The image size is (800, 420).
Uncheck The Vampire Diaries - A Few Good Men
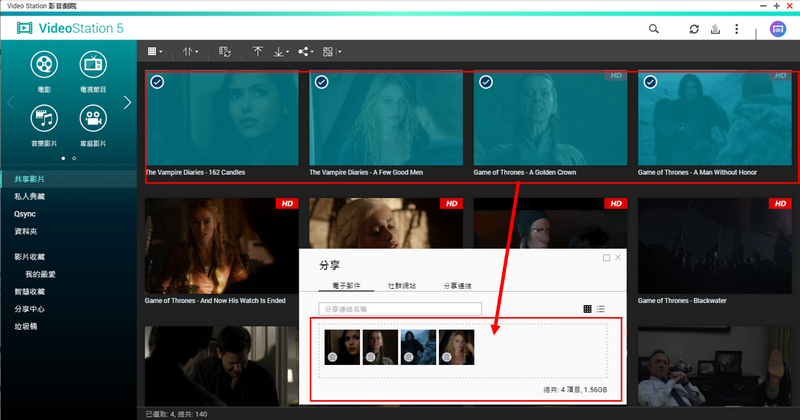point(321,82)
